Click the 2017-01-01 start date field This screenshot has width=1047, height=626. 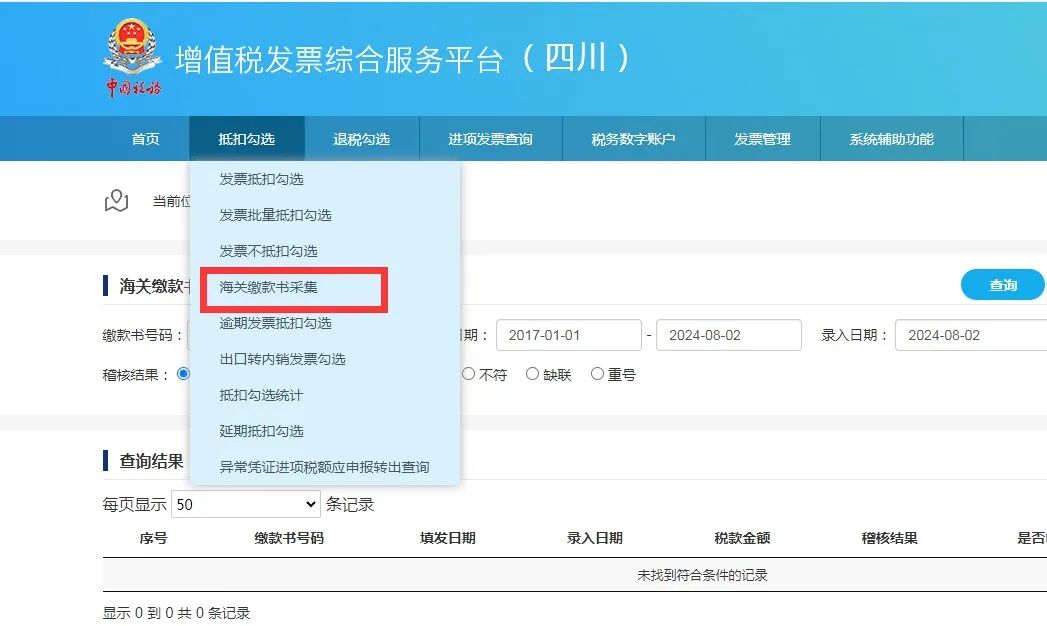coord(568,335)
